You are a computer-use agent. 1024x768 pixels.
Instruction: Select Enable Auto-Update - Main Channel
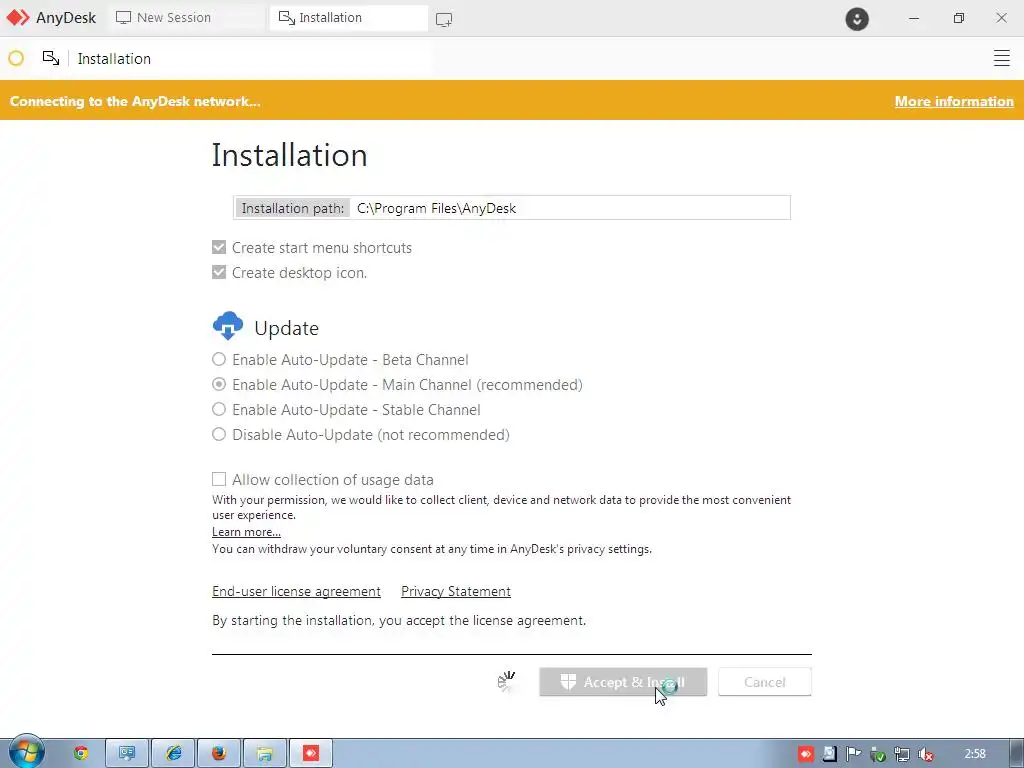219,384
